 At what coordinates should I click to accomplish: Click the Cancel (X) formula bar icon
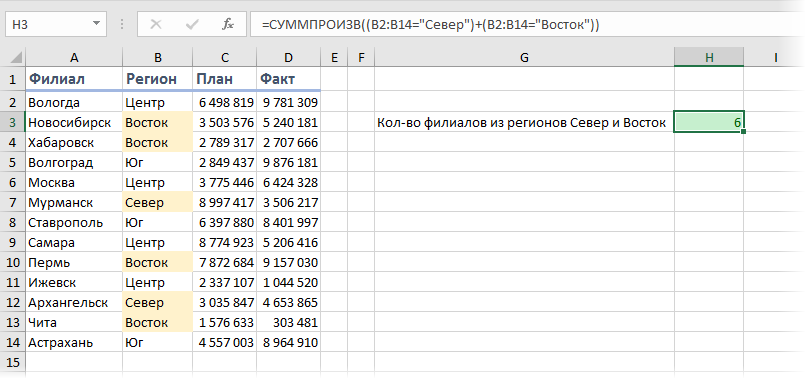(157, 25)
